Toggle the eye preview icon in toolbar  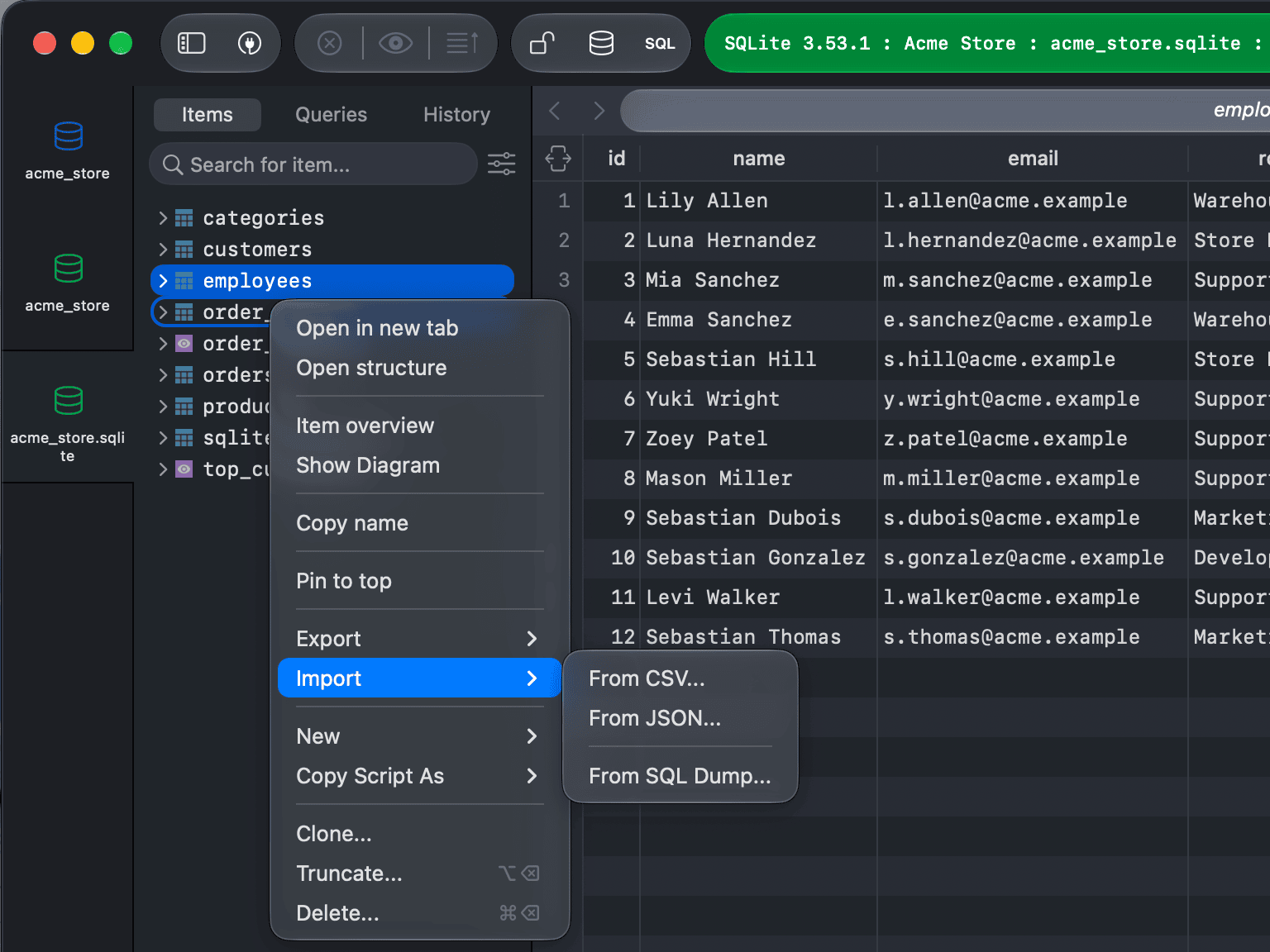[x=396, y=43]
